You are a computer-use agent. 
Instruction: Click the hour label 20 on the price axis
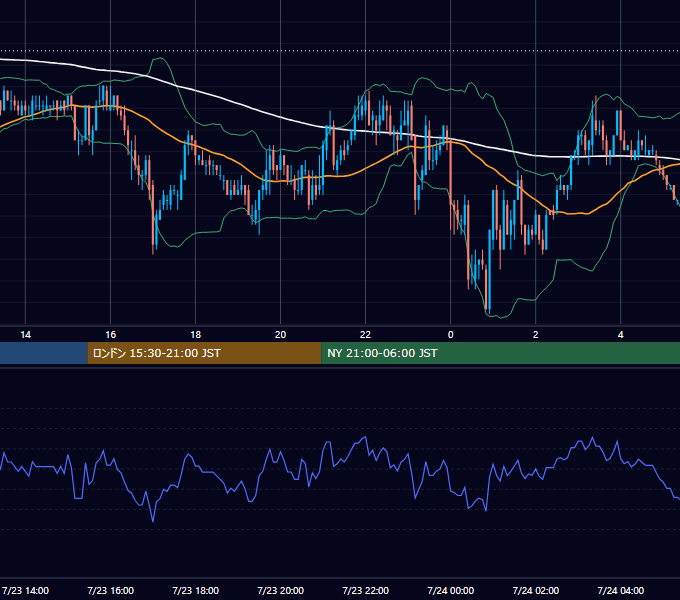[281, 335]
